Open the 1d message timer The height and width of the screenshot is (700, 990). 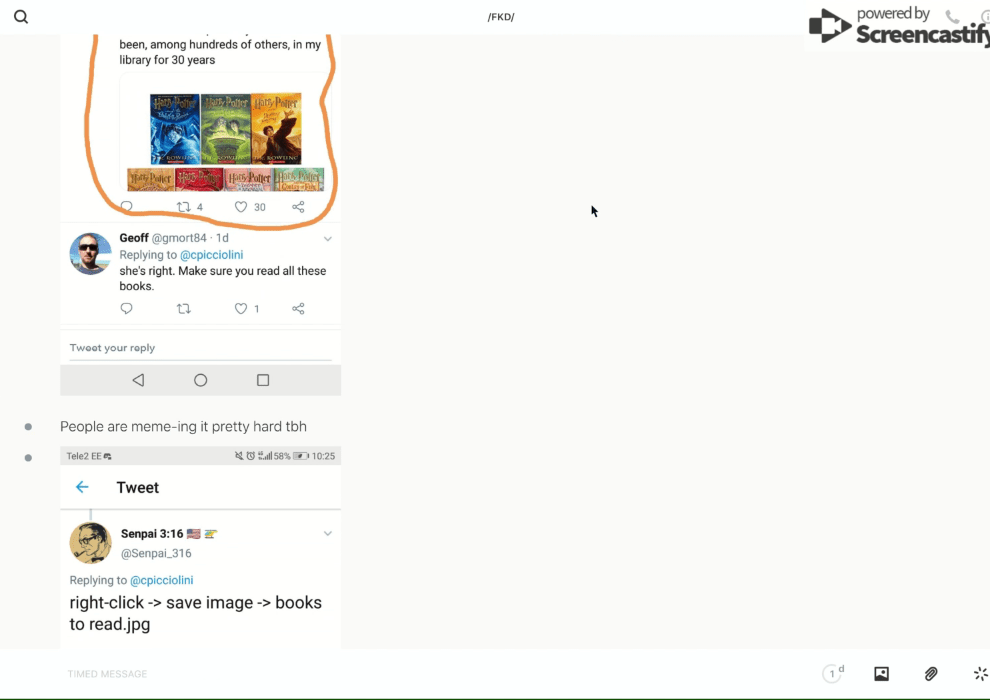pos(833,674)
